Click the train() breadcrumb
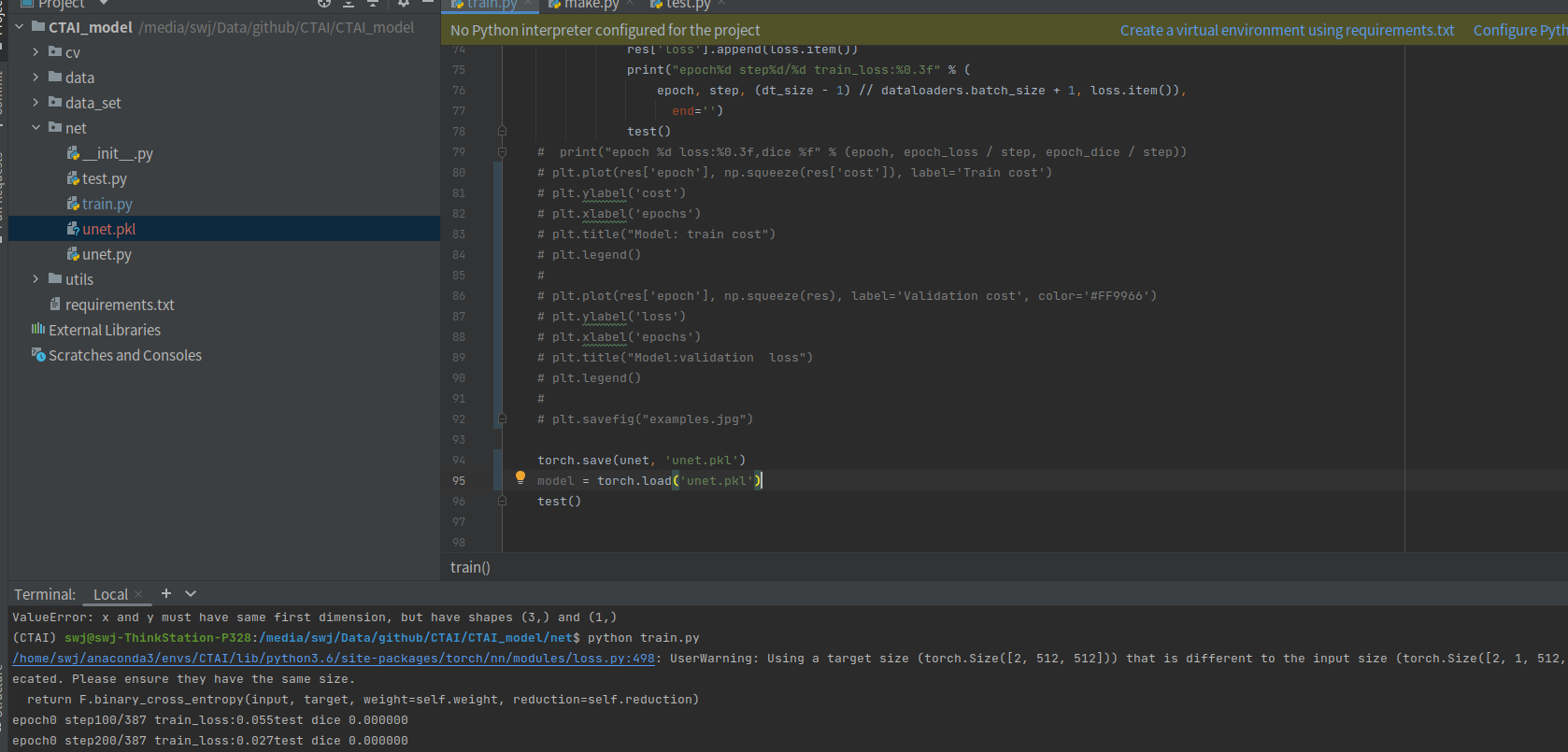The height and width of the screenshot is (752, 1568). (470, 567)
